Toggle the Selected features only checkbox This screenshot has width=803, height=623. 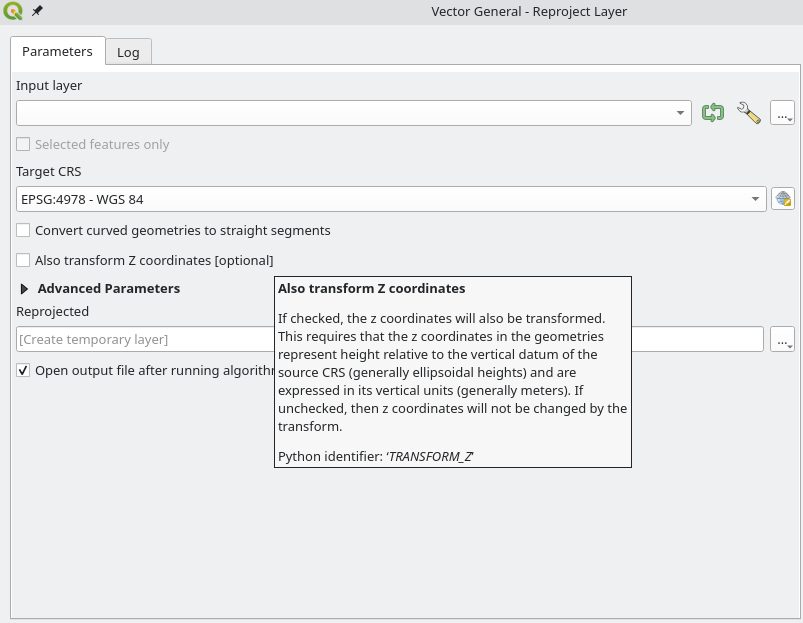(23, 144)
